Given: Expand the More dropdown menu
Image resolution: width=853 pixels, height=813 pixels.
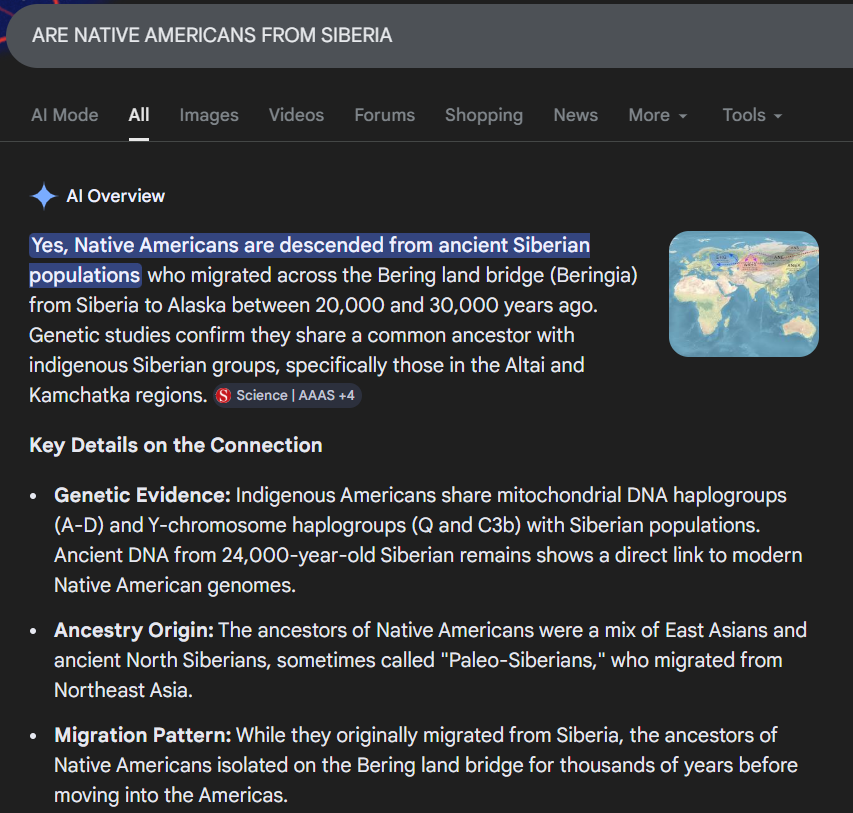Looking at the screenshot, I should 658,115.
